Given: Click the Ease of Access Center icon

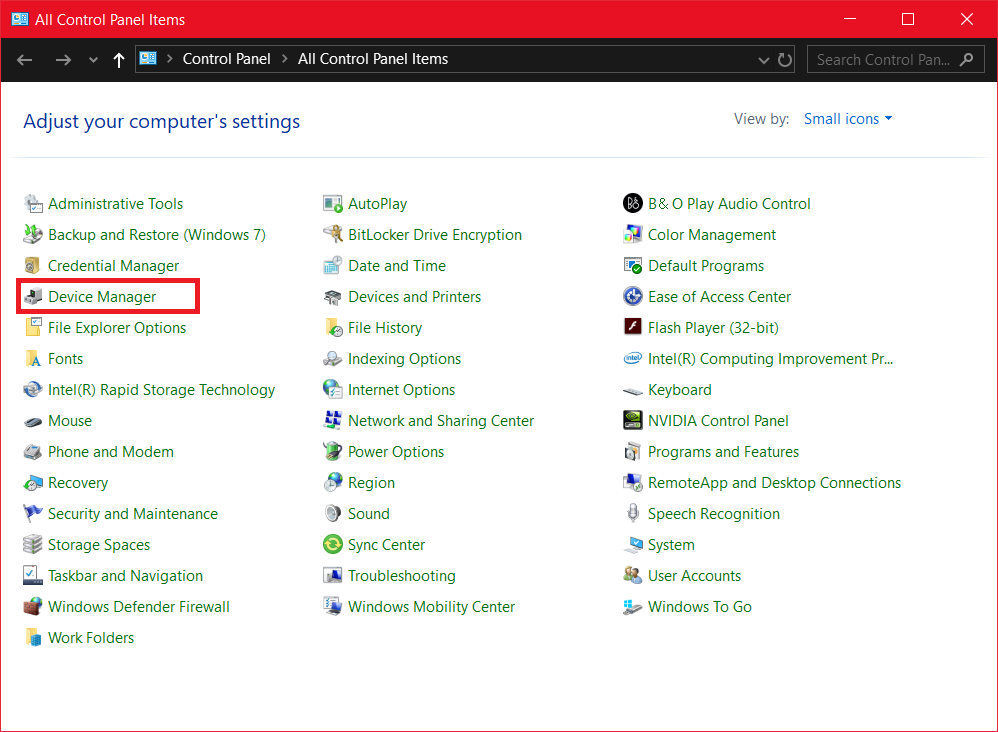Looking at the screenshot, I should [633, 297].
